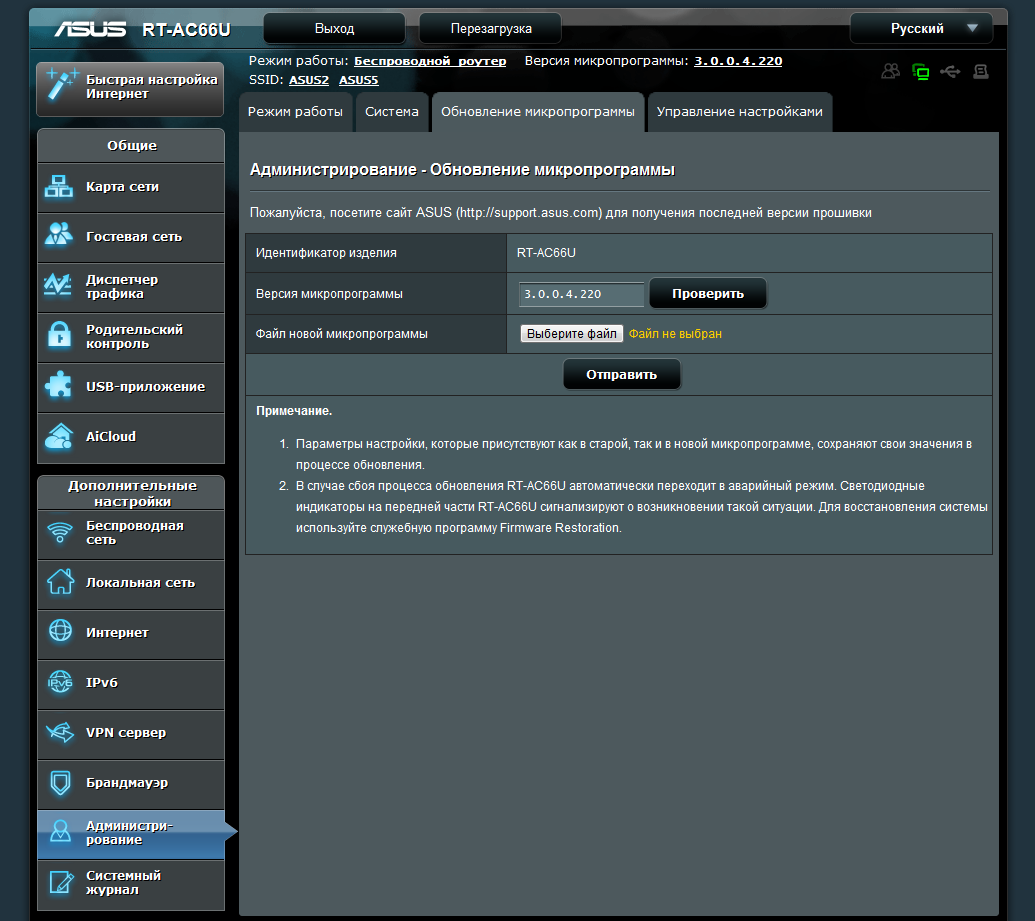Click the IPv6 globe icon
This screenshot has height=921, width=1035.
pos(60,682)
